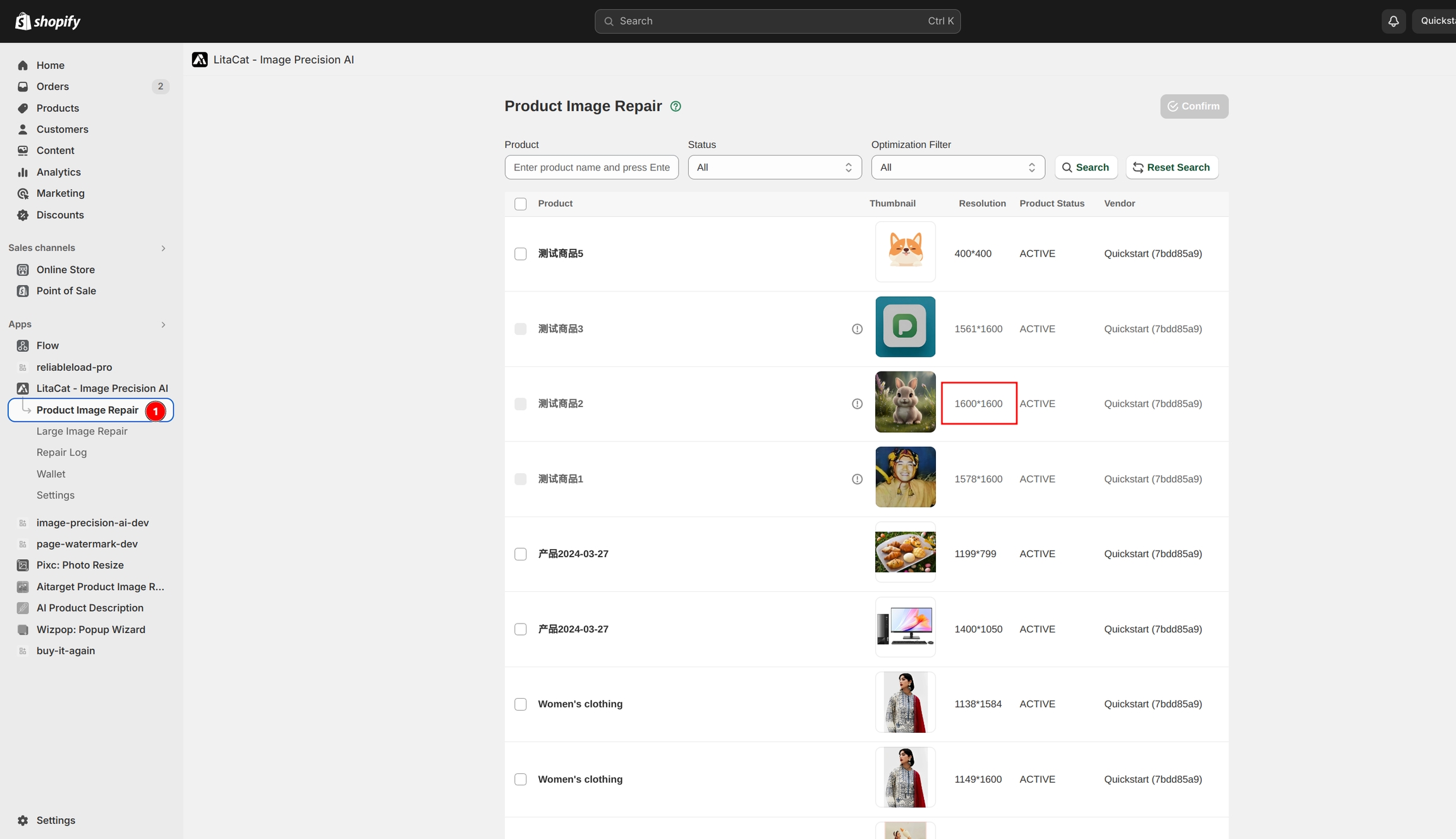Open the Flow app icon in sidebar

[23, 346]
